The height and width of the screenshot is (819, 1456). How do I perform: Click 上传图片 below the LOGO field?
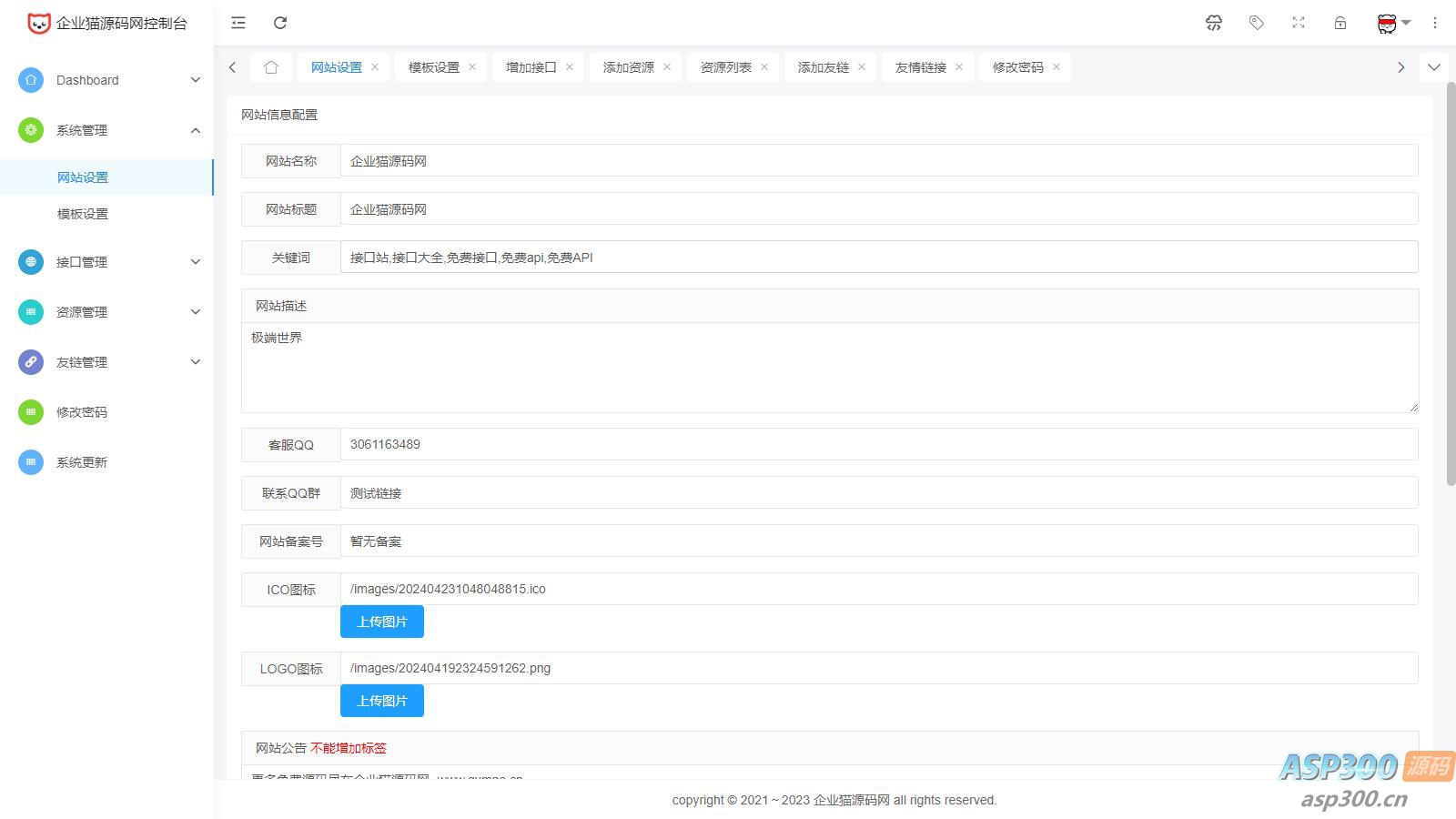[x=381, y=700]
